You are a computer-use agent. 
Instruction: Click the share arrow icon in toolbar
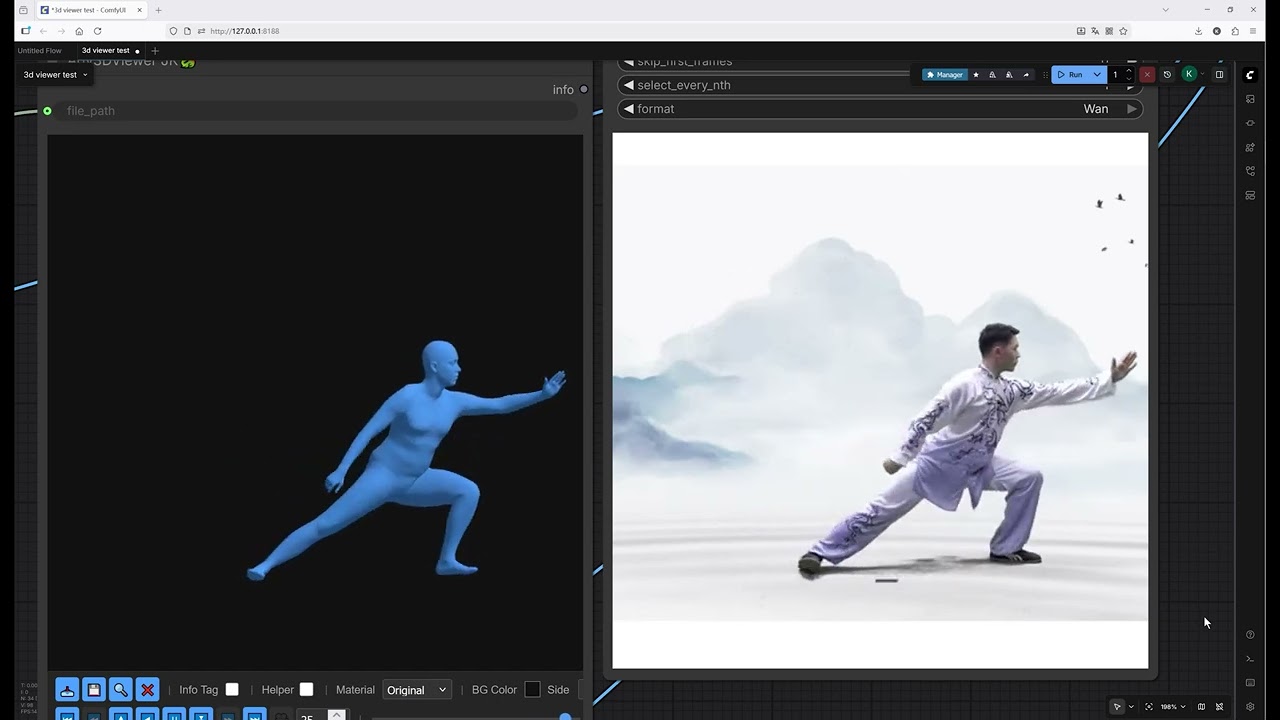coord(1026,75)
